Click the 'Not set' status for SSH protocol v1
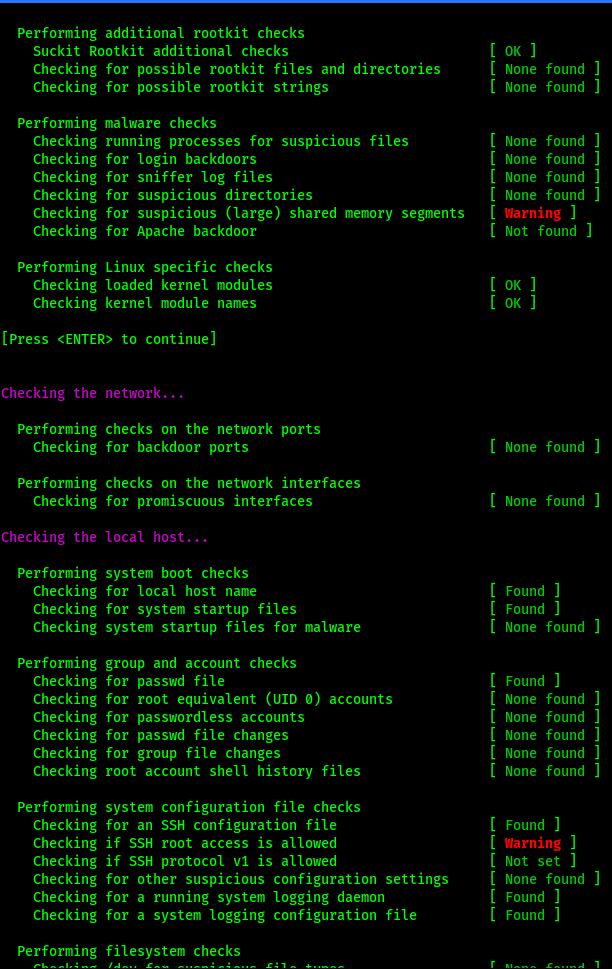The height and width of the screenshot is (969, 612). point(533,861)
